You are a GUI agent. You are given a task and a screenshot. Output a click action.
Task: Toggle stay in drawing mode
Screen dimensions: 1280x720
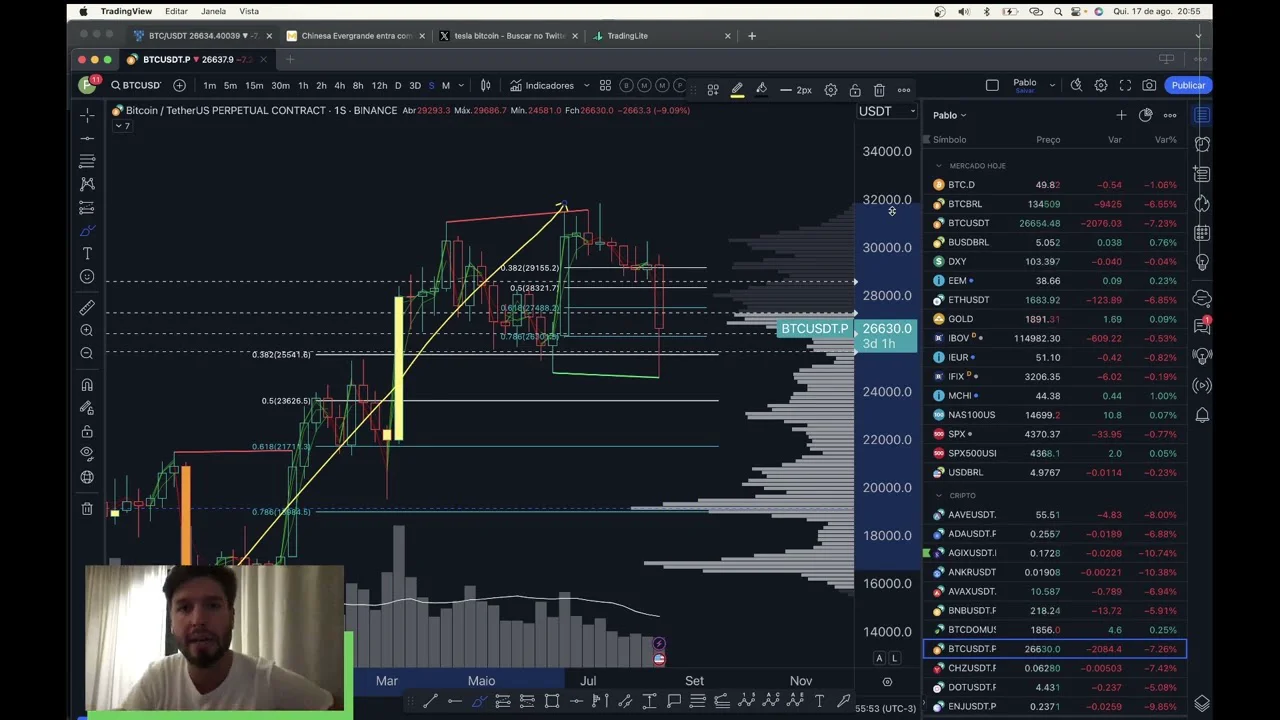[x=87, y=408]
